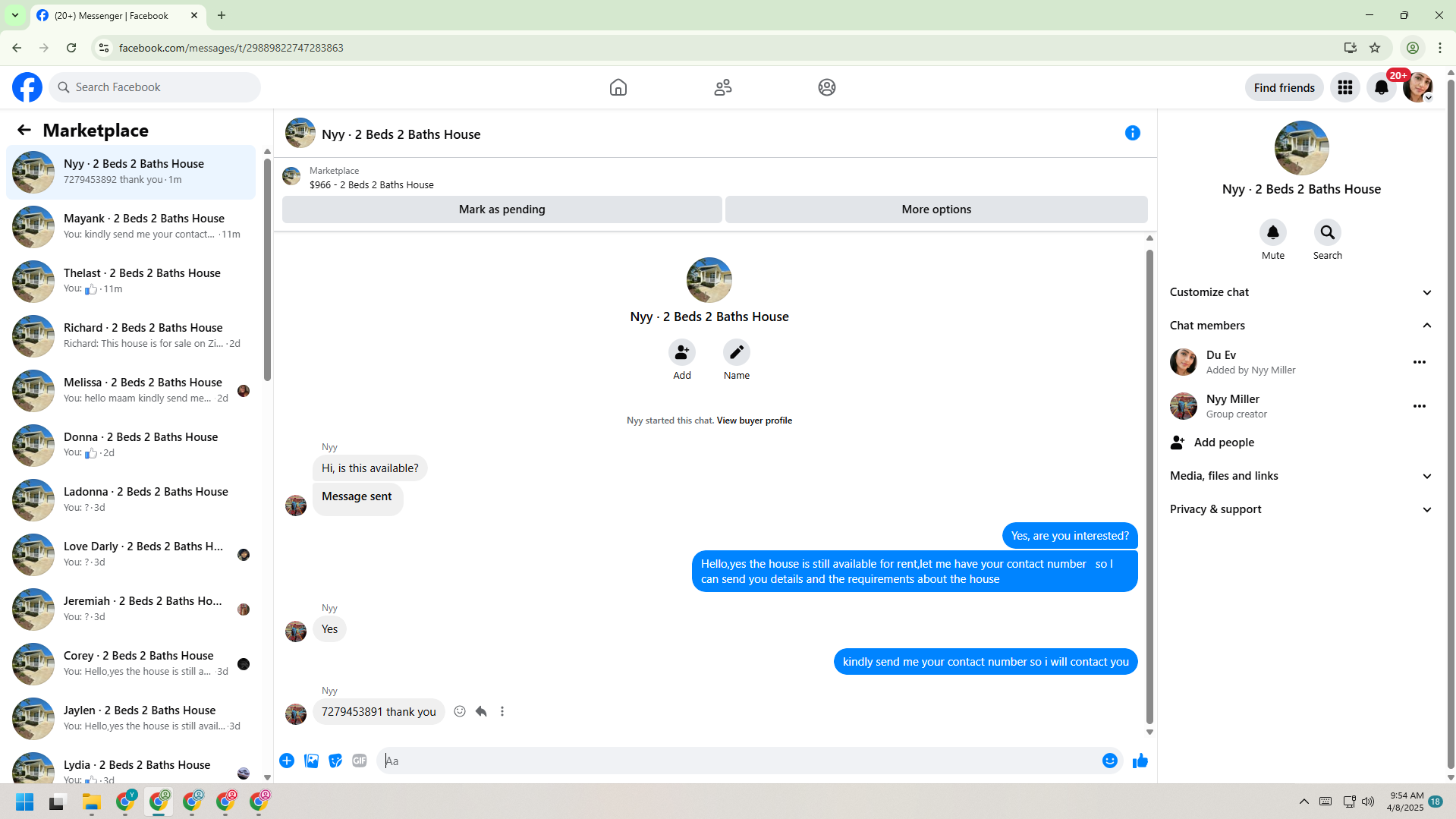Open Windows Start menu
Viewport: 1456px width, 819px height.
click(24, 802)
